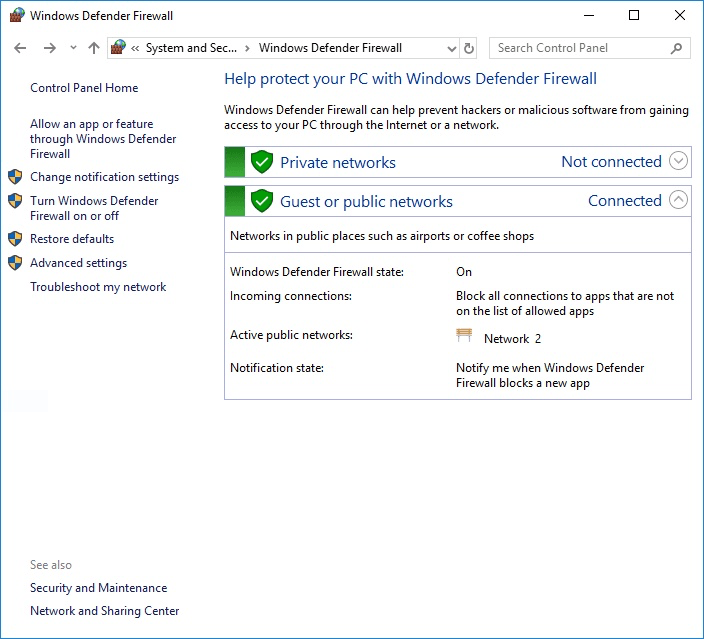Viewport: 704px width, 639px height.
Task: Collapse the Guest or public networks chevron
Action: pos(678,200)
